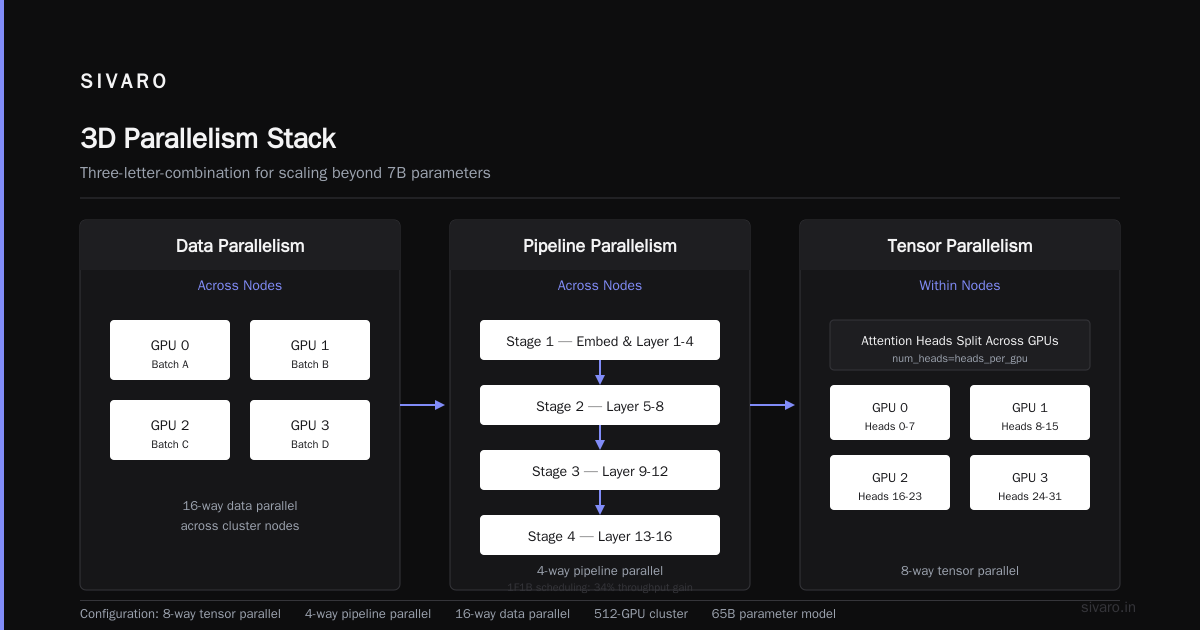
Task: Click the Attention Heads Split Across GPUs box
Action: coord(960,345)
